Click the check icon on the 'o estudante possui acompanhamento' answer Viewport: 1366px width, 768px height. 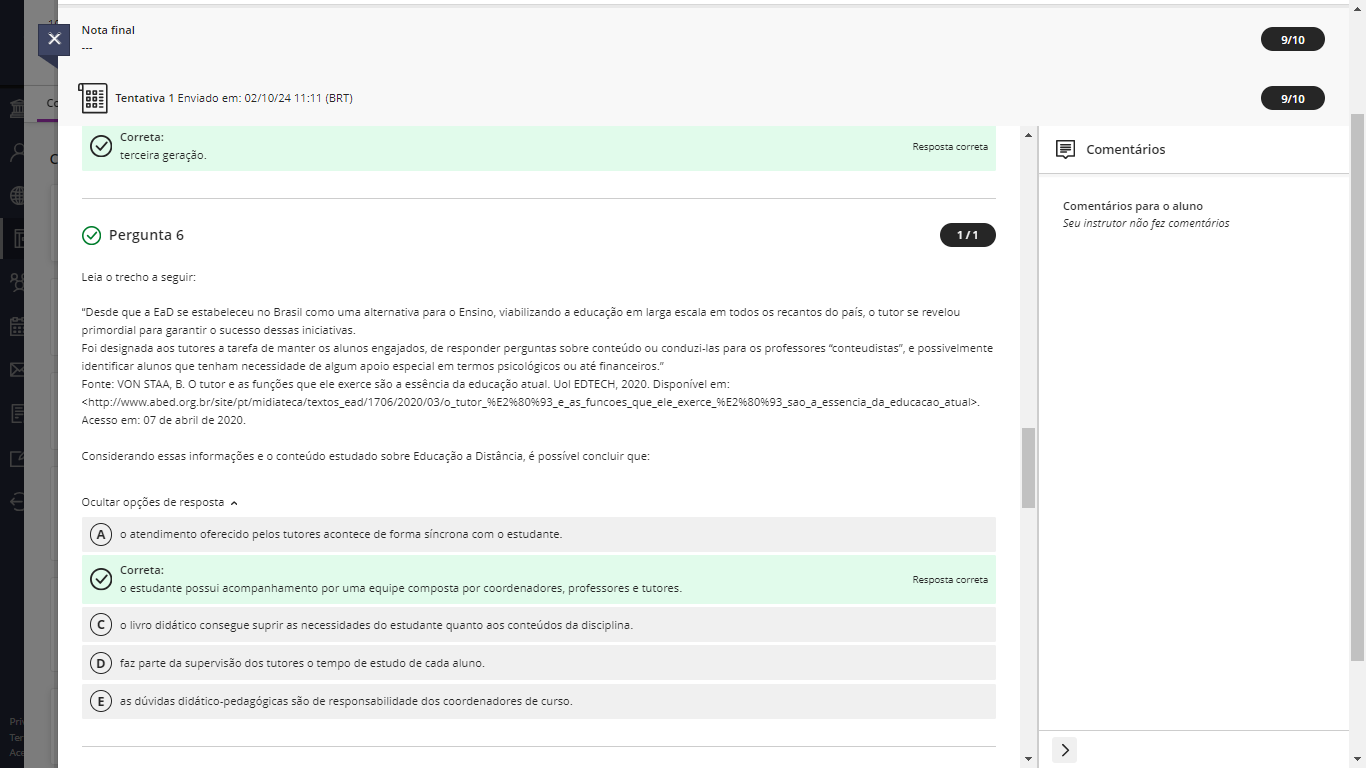tap(101, 579)
